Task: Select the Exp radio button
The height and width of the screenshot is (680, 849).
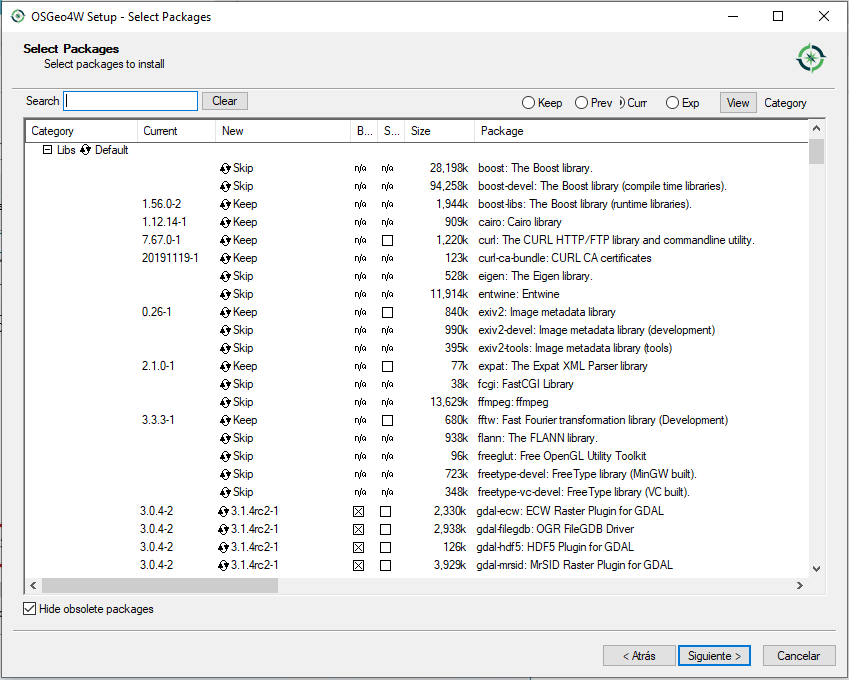Action: [672, 103]
